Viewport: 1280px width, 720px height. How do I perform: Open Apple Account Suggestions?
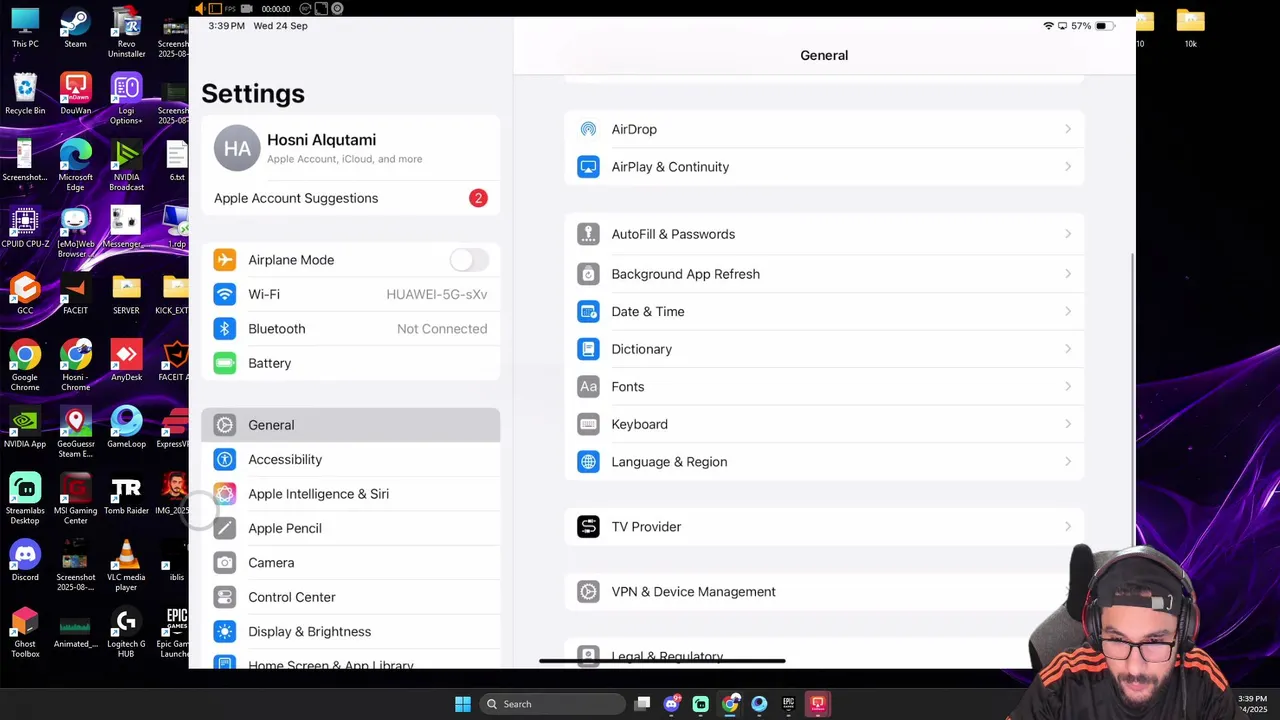pos(350,198)
